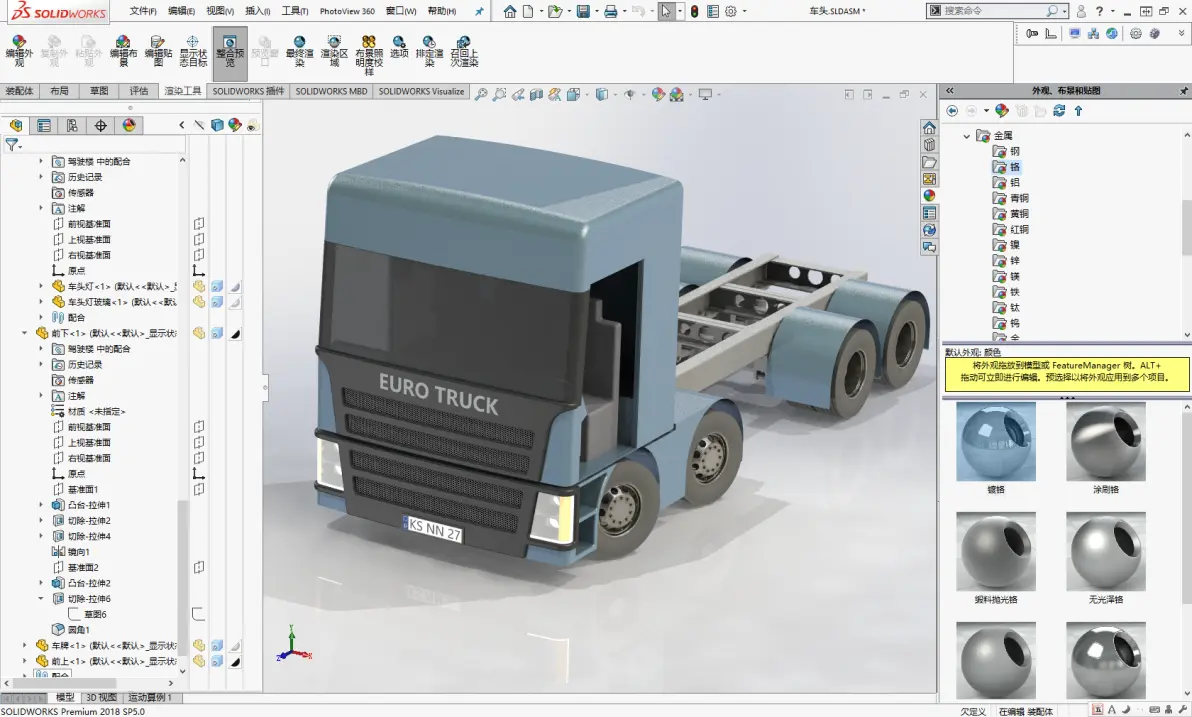Image resolution: width=1192 pixels, height=717 pixels.
Task: Click the Zoom to Area icon
Action: pos(499,94)
